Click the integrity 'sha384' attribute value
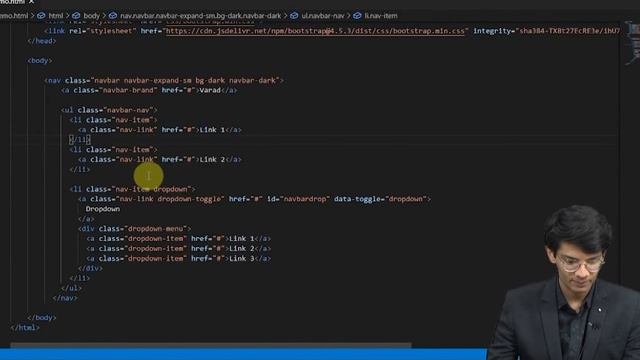The width and height of the screenshot is (640, 360). [568, 31]
